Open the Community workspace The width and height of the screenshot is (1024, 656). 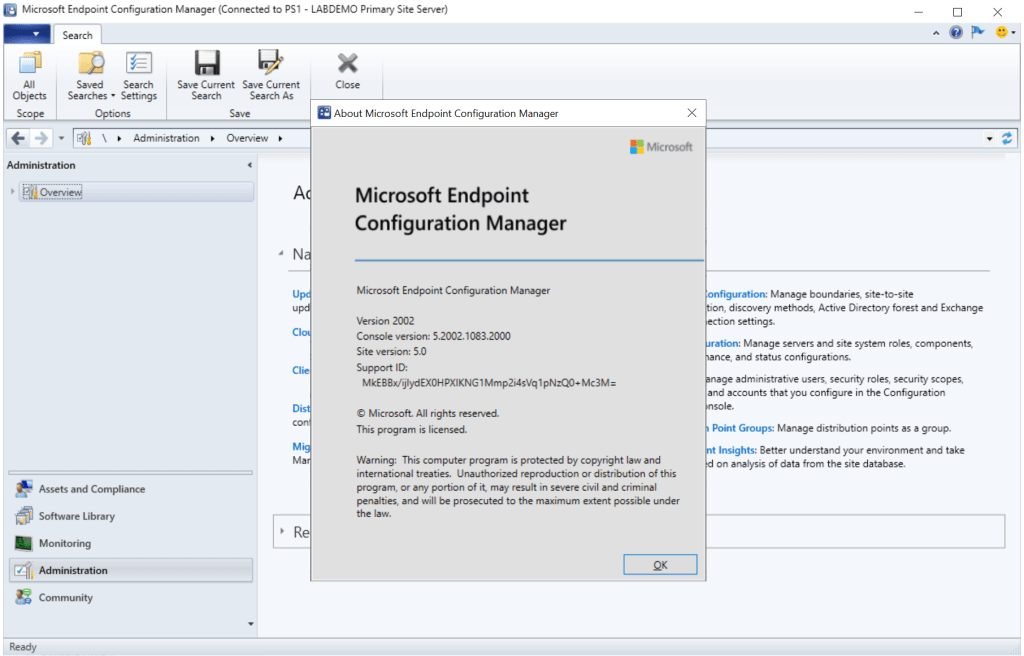(x=65, y=597)
